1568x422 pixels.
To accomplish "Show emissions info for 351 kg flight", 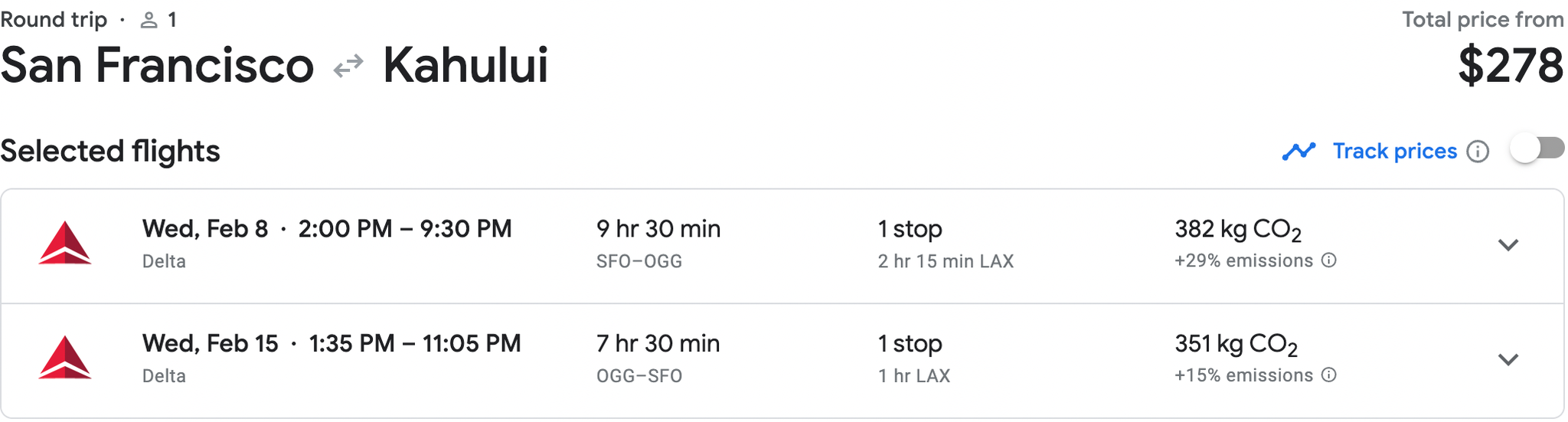I will [1330, 375].
